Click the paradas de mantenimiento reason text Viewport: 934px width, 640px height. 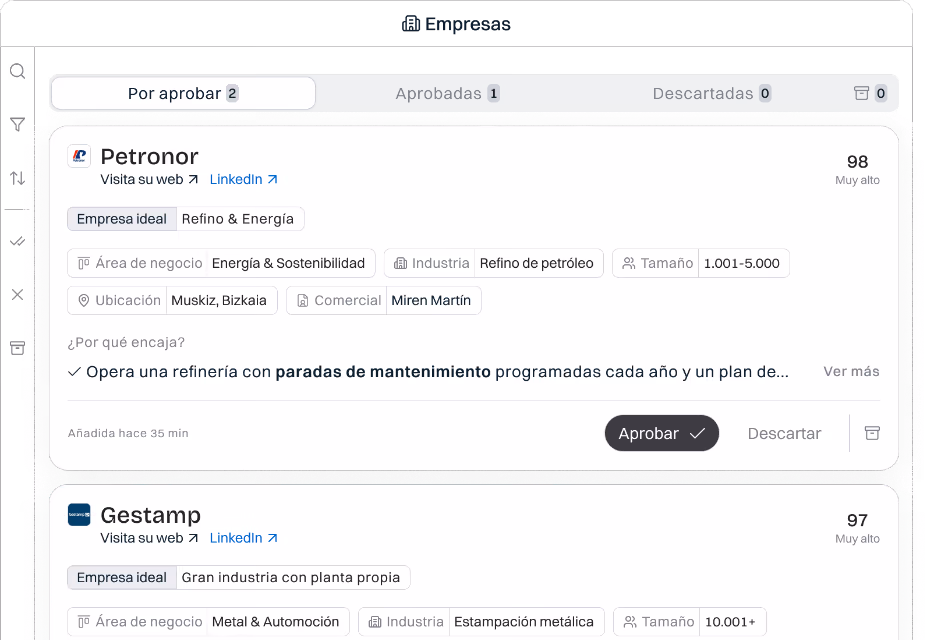pos(383,372)
